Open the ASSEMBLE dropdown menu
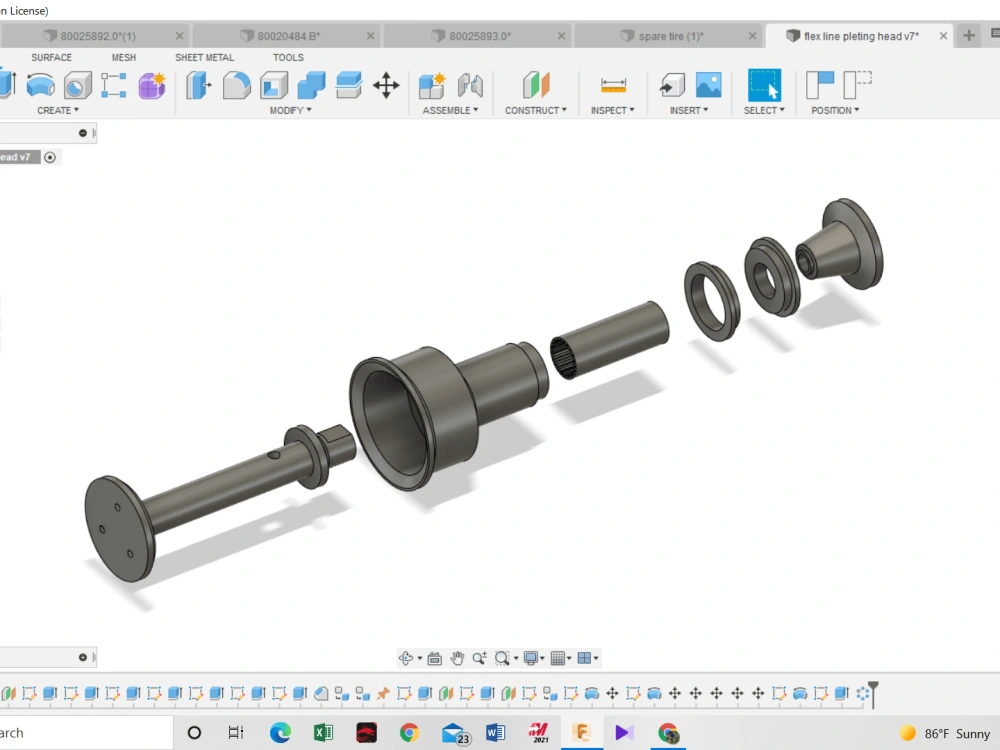 coord(450,110)
